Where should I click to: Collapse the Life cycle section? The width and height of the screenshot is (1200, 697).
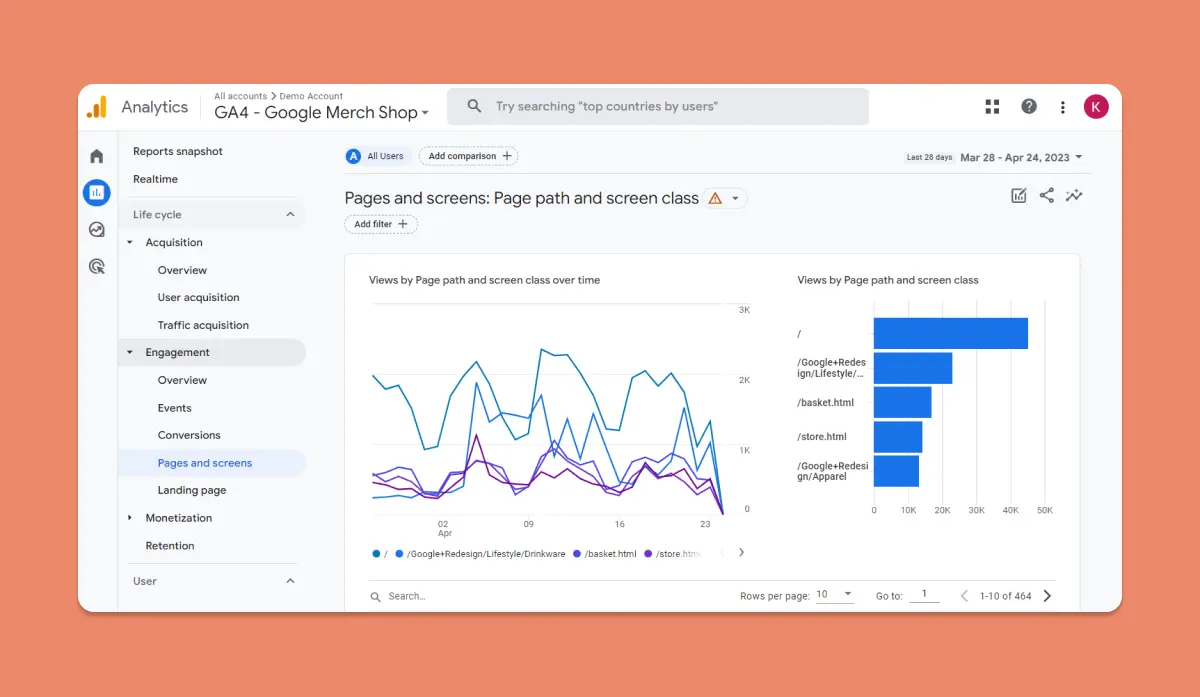coord(290,214)
